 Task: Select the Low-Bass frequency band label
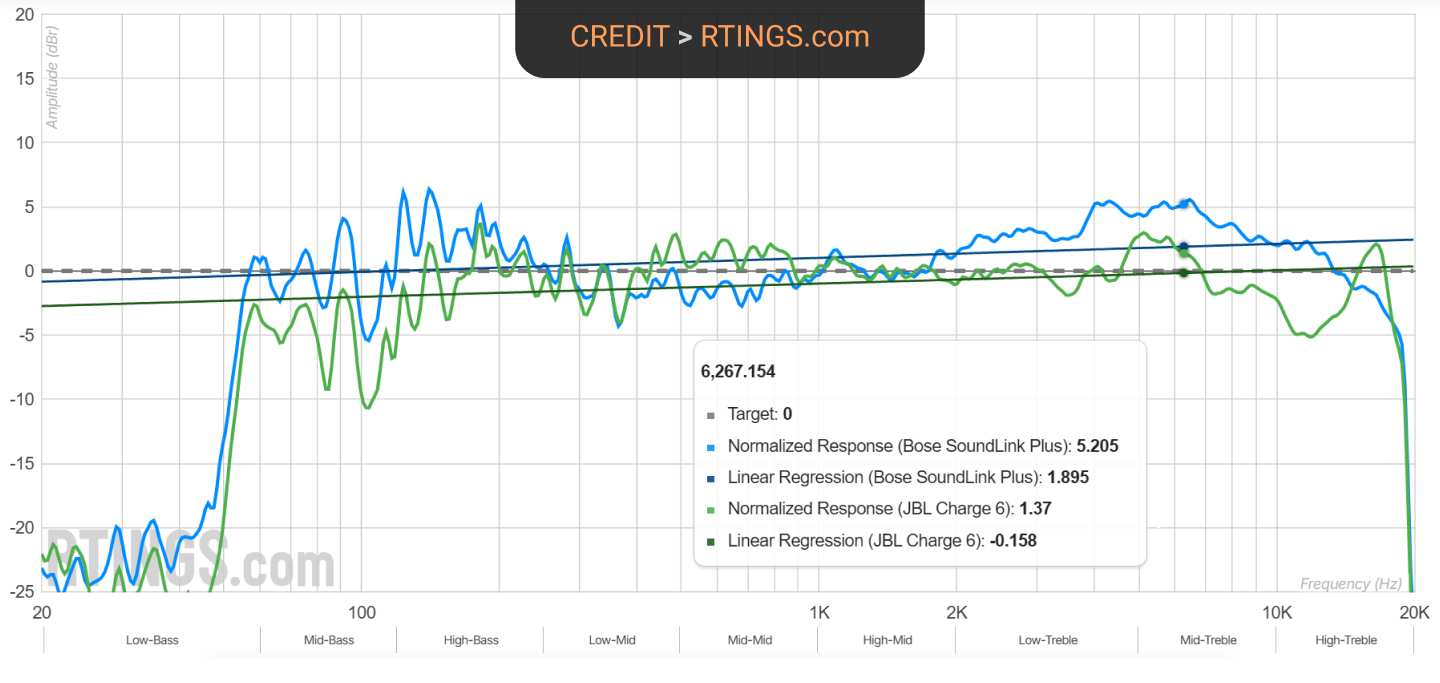(x=152, y=640)
